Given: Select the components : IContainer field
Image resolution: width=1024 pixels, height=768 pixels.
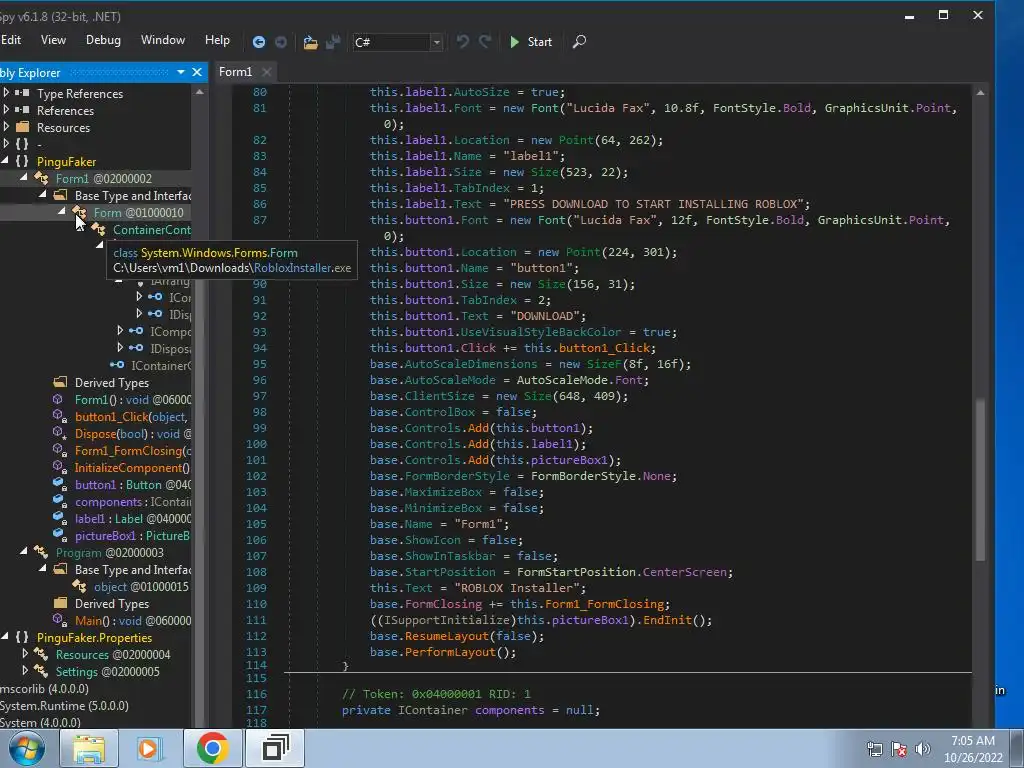Looking at the screenshot, I should pos(133,502).
